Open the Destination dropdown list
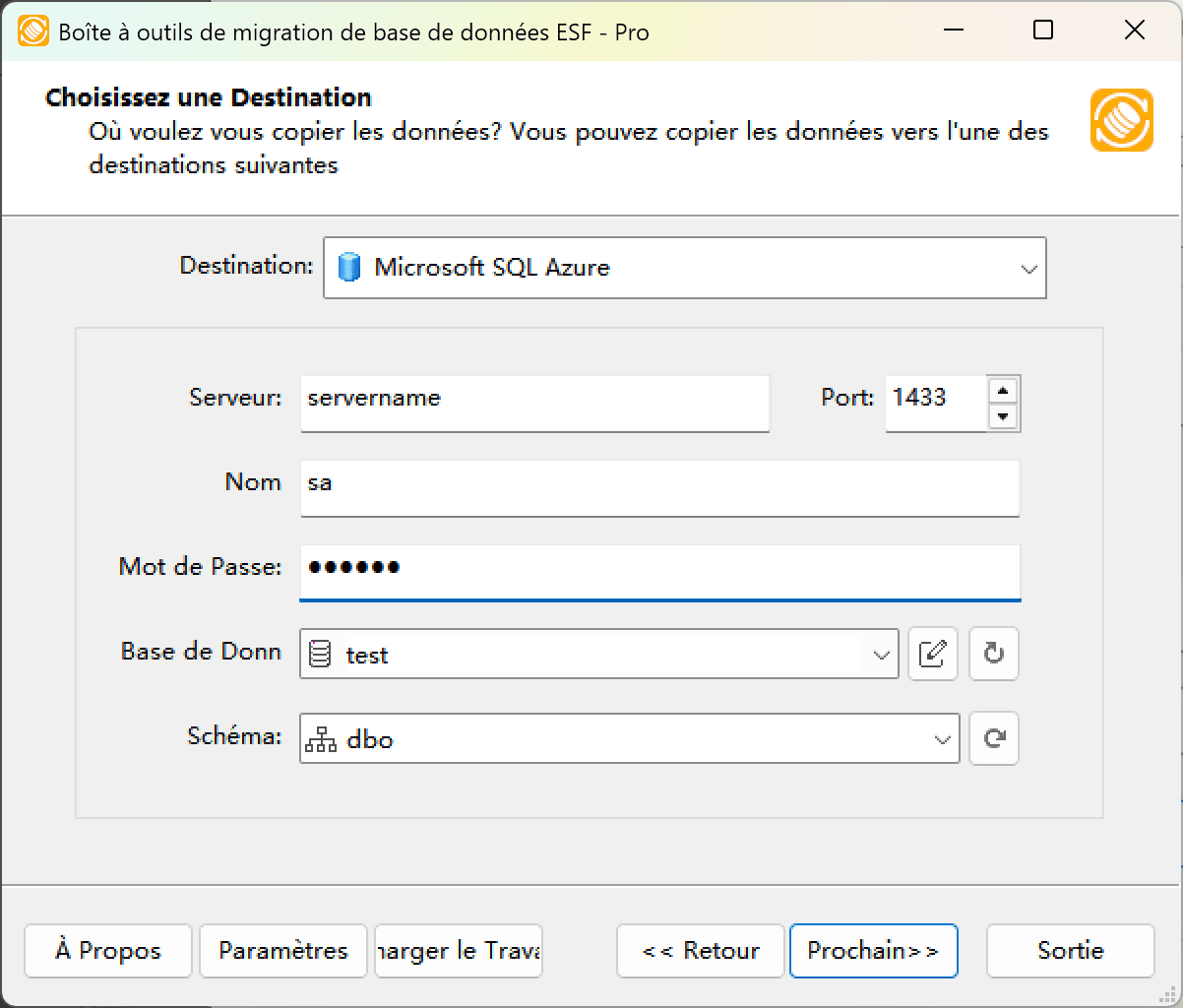1183x1008 pixels. pos(1028,267)
